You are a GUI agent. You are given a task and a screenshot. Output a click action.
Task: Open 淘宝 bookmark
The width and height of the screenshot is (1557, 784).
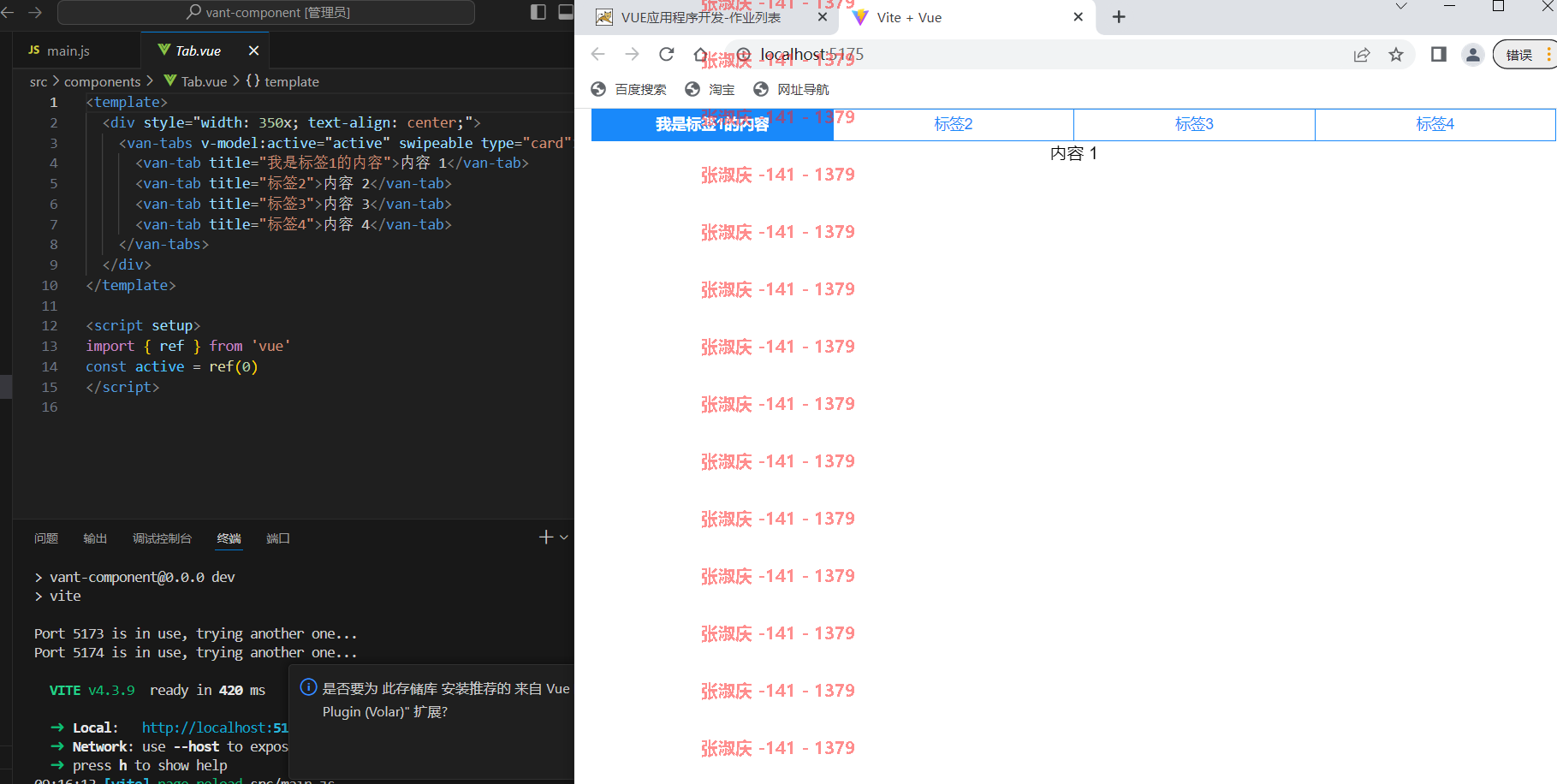point(710,89)
